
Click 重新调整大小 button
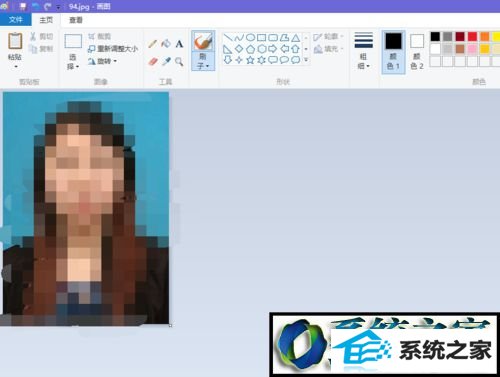coord(113,49)
